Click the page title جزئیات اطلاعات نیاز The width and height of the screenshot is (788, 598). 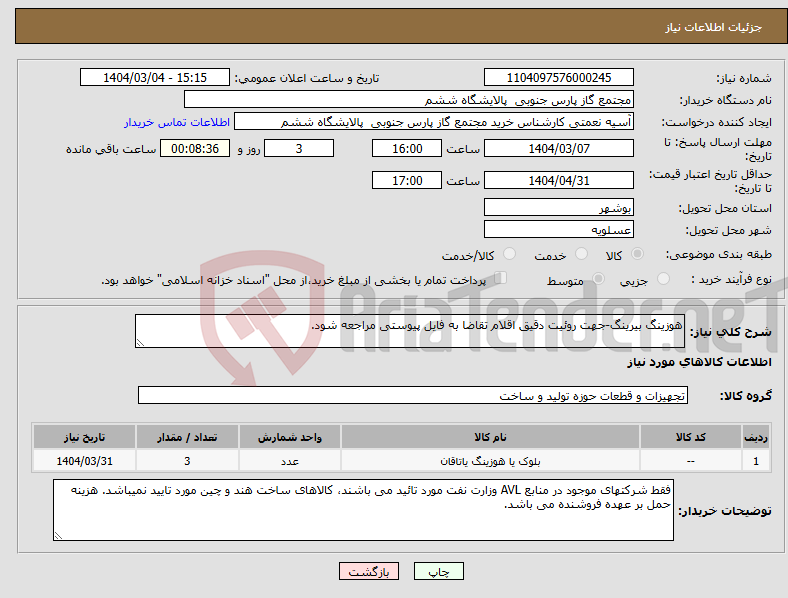(x=713, y=27)
